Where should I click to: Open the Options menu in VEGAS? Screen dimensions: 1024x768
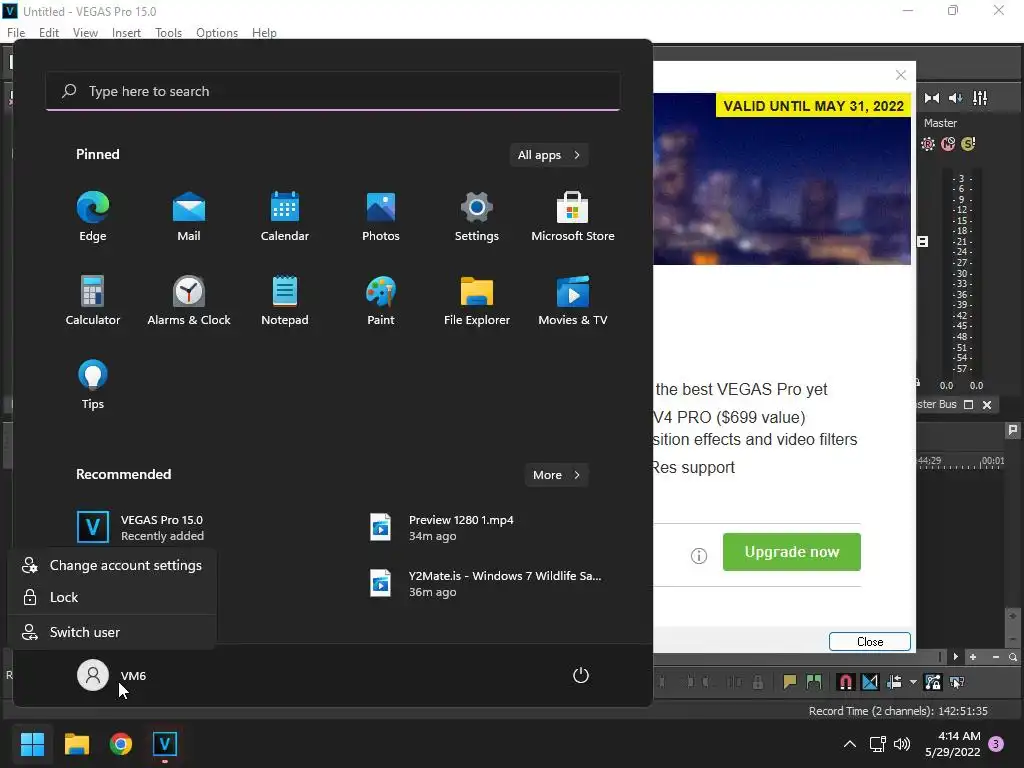coord(217,33)
